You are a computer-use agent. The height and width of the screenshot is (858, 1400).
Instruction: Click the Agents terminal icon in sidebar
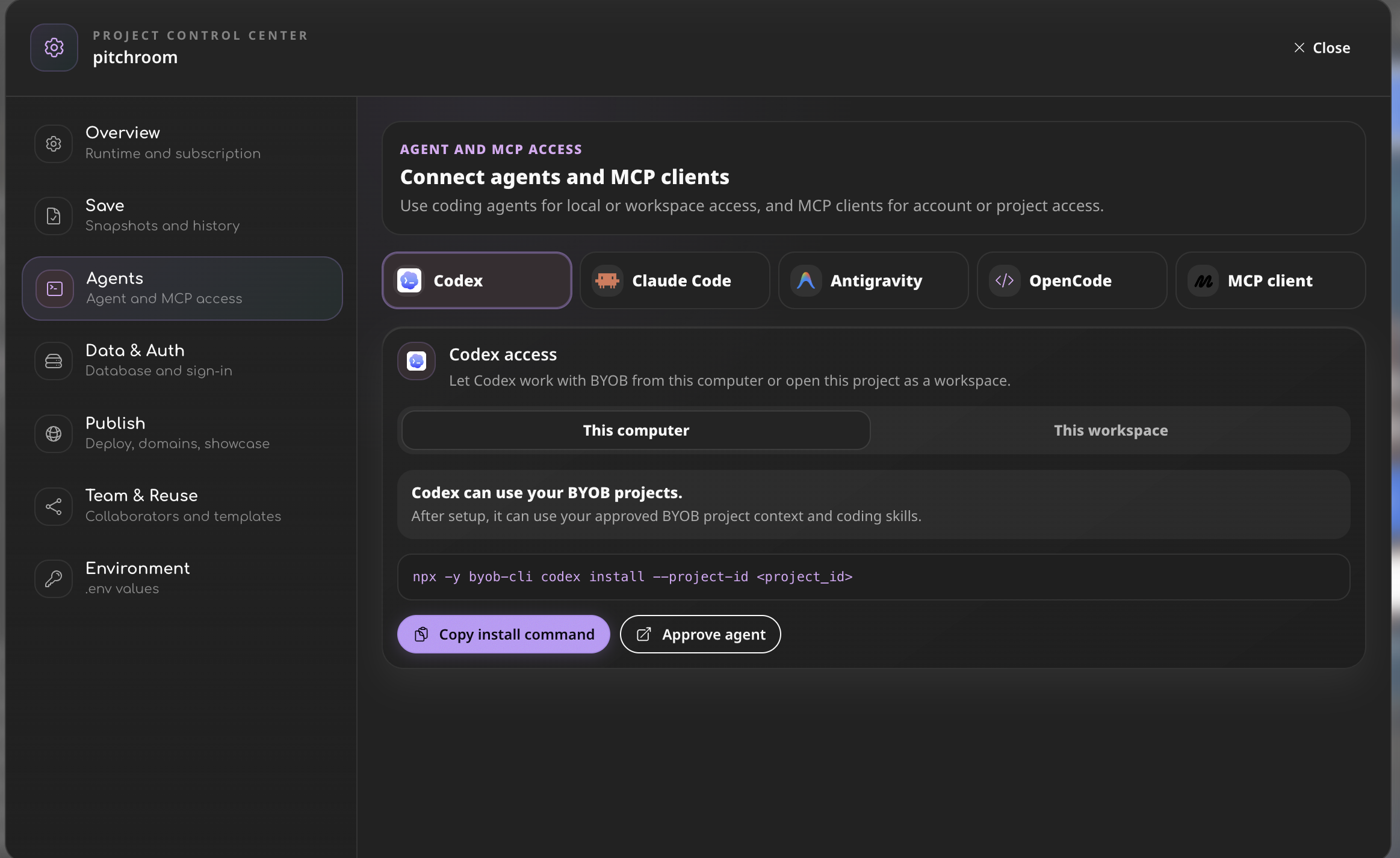[55, 289]
